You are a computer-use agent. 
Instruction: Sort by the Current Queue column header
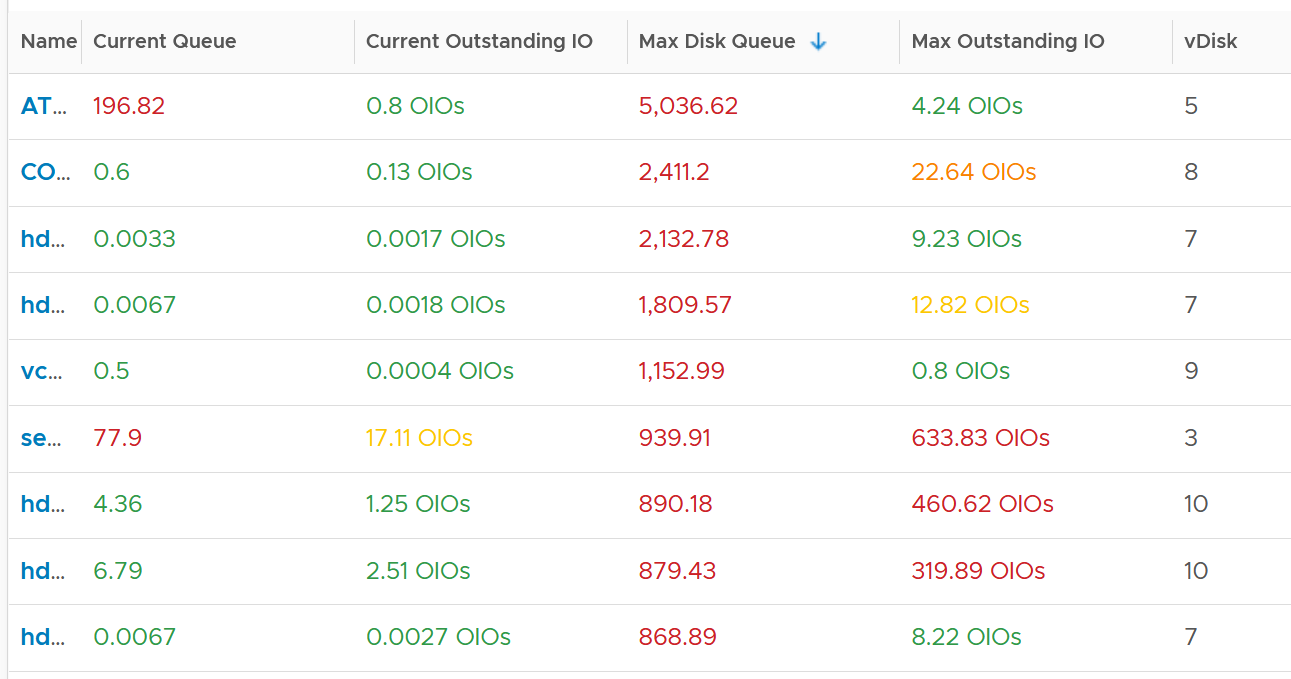tap(165, 42)
